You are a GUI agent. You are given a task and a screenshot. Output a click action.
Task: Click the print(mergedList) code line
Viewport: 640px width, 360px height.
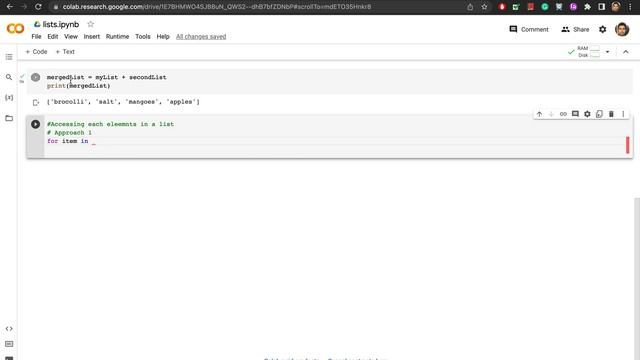[78, 86]
